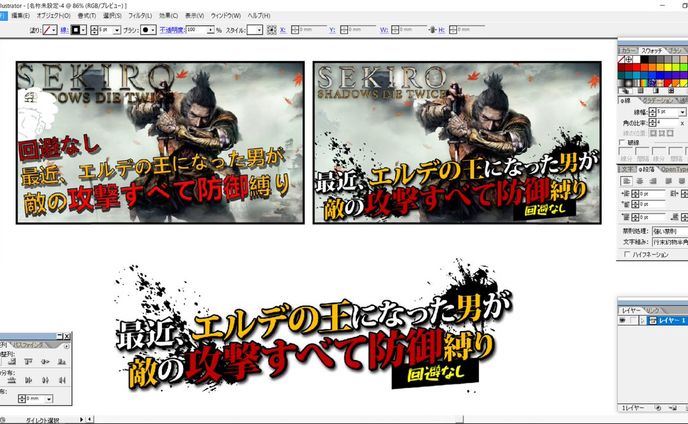
Task: Open the オブジェクト(O) menu
Action: (x=54, y=16)
